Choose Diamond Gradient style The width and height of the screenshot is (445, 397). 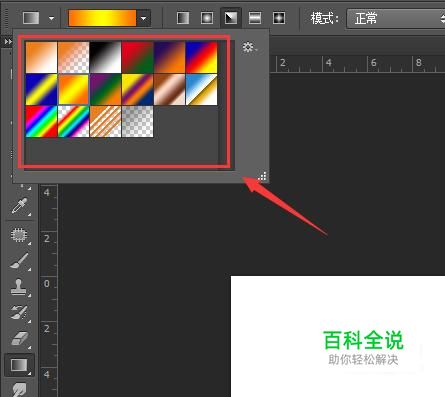(x=279, y=18)
